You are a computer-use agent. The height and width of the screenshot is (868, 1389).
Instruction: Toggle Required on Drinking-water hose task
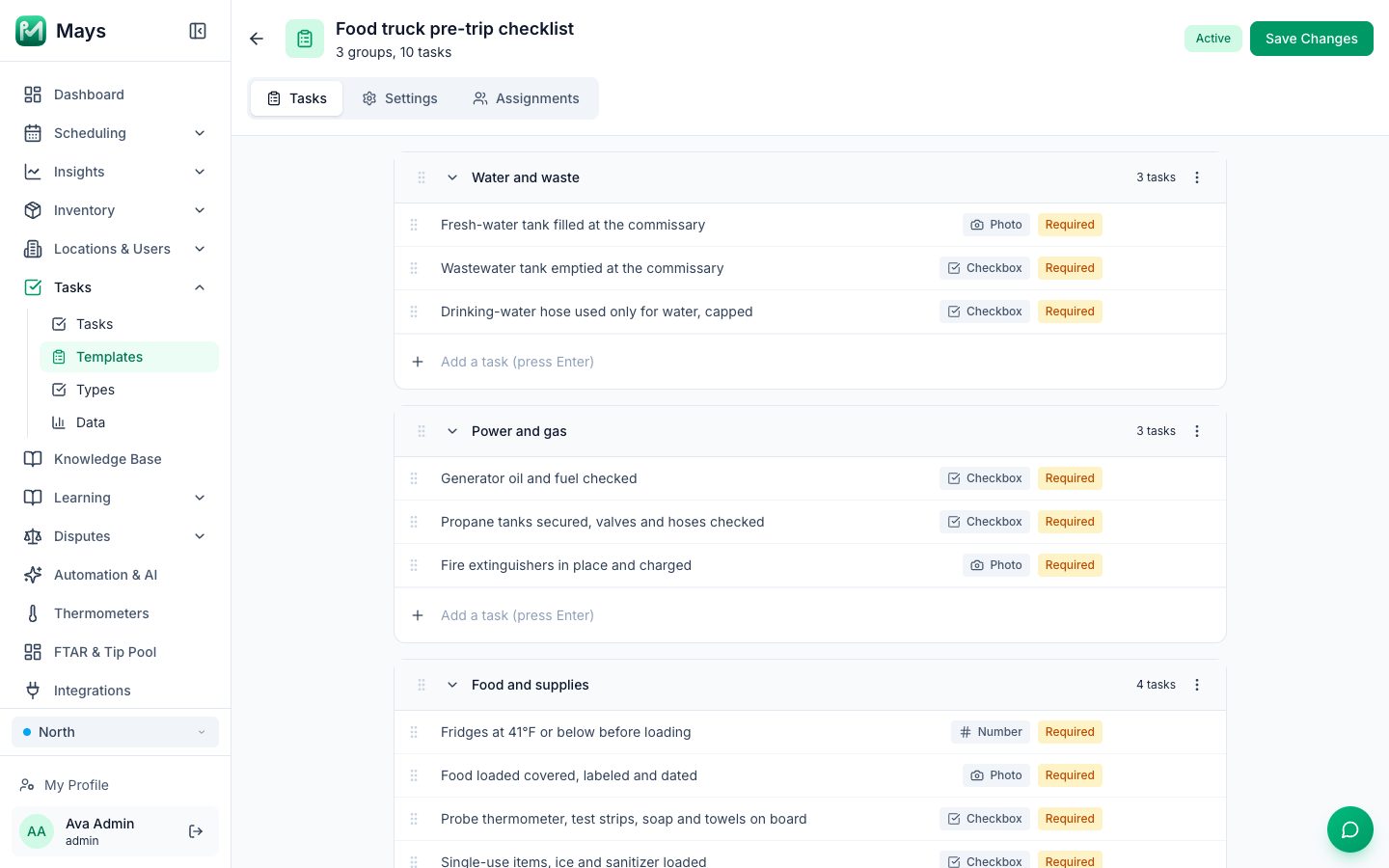1070,312
